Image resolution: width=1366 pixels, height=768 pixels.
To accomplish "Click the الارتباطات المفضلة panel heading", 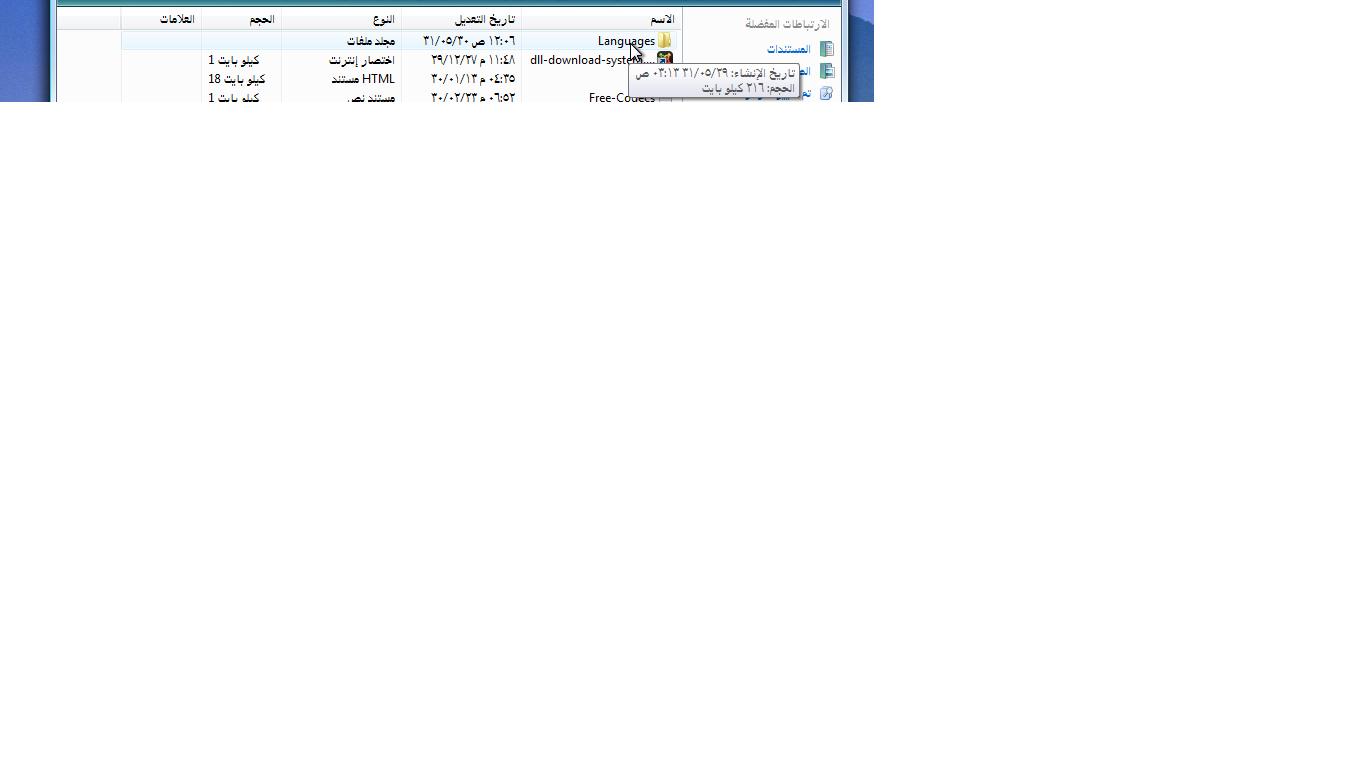I will pos(787,24).
